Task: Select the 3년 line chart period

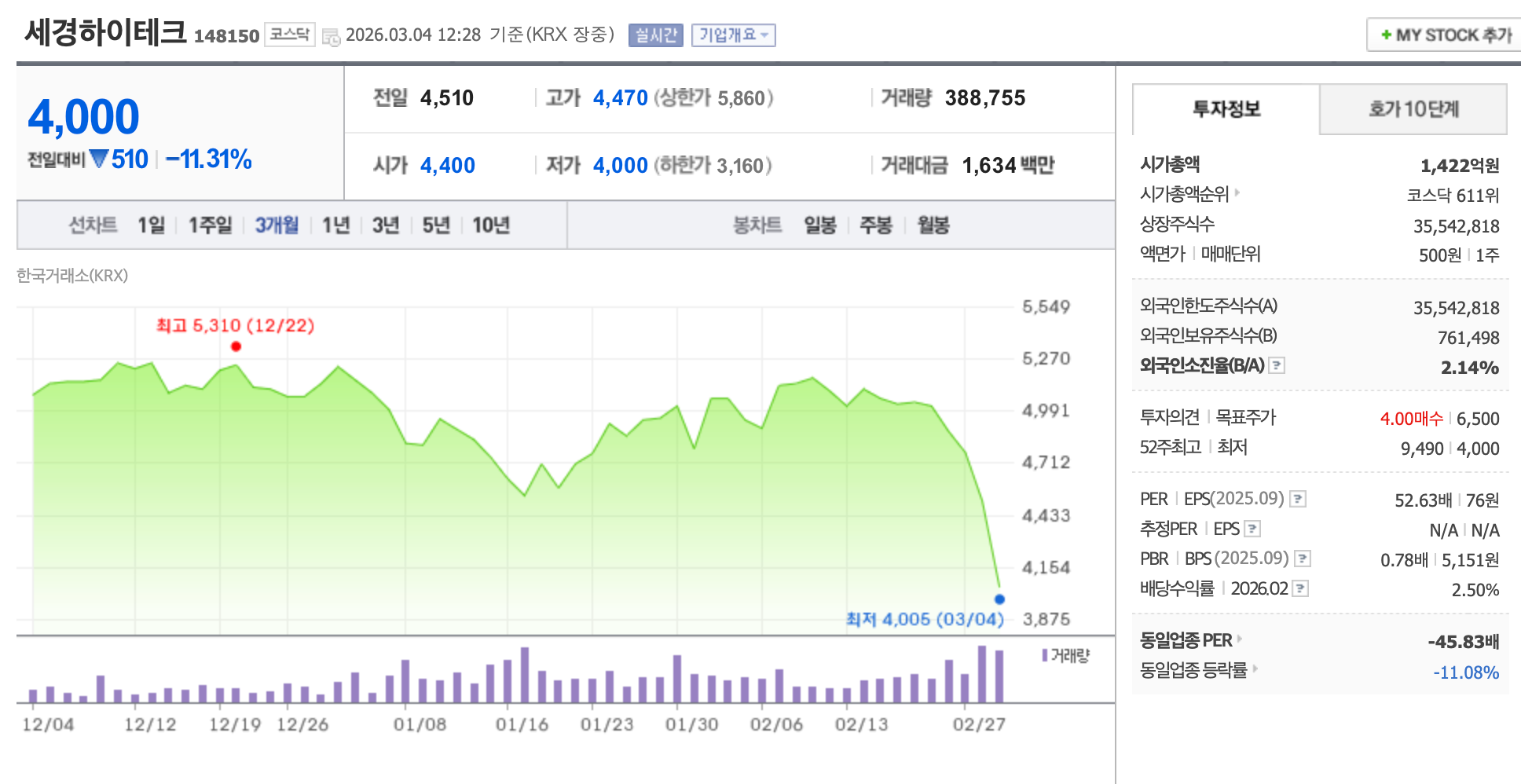Action: (386, 225)
